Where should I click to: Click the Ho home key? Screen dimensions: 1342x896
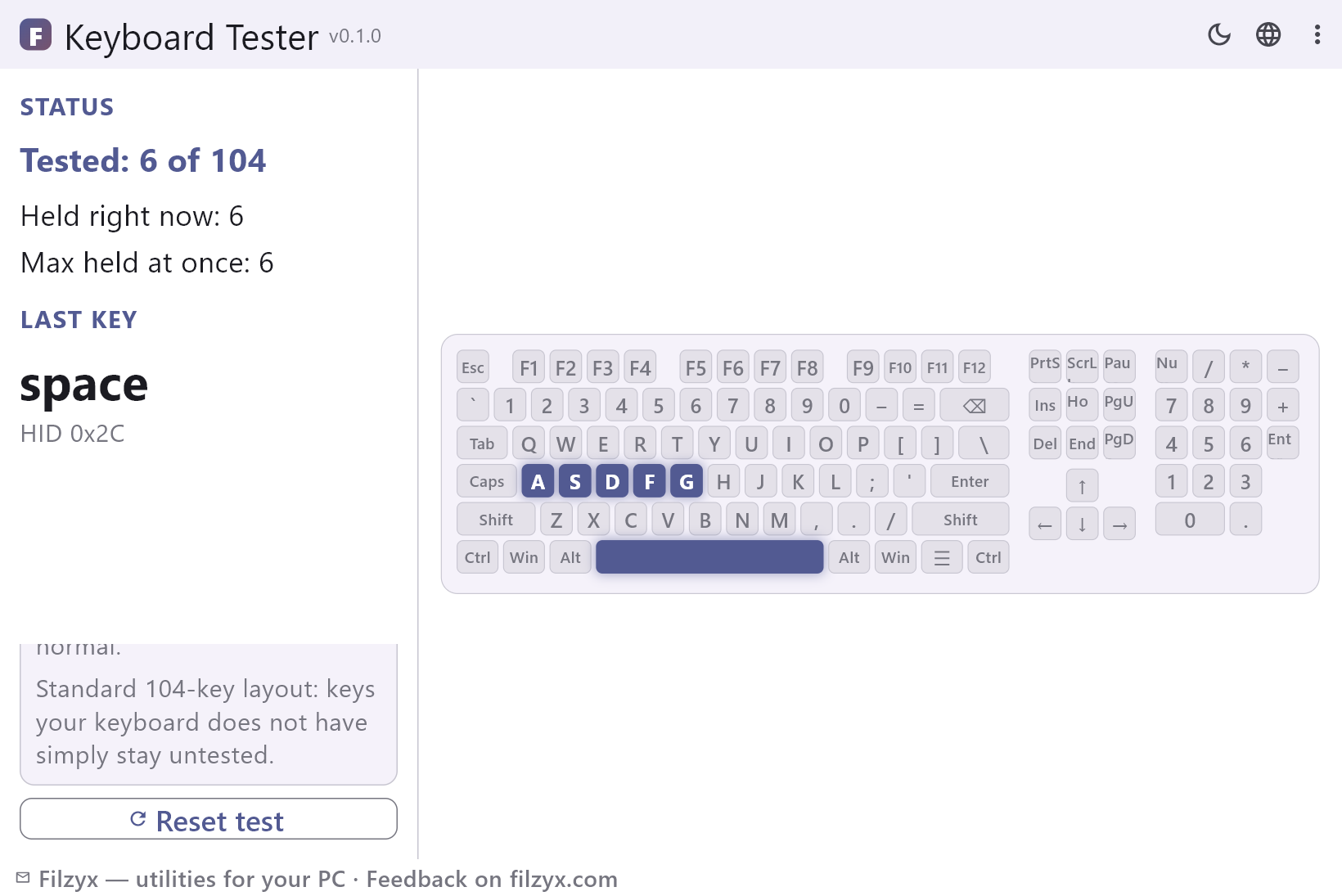tap(1082, 405)
